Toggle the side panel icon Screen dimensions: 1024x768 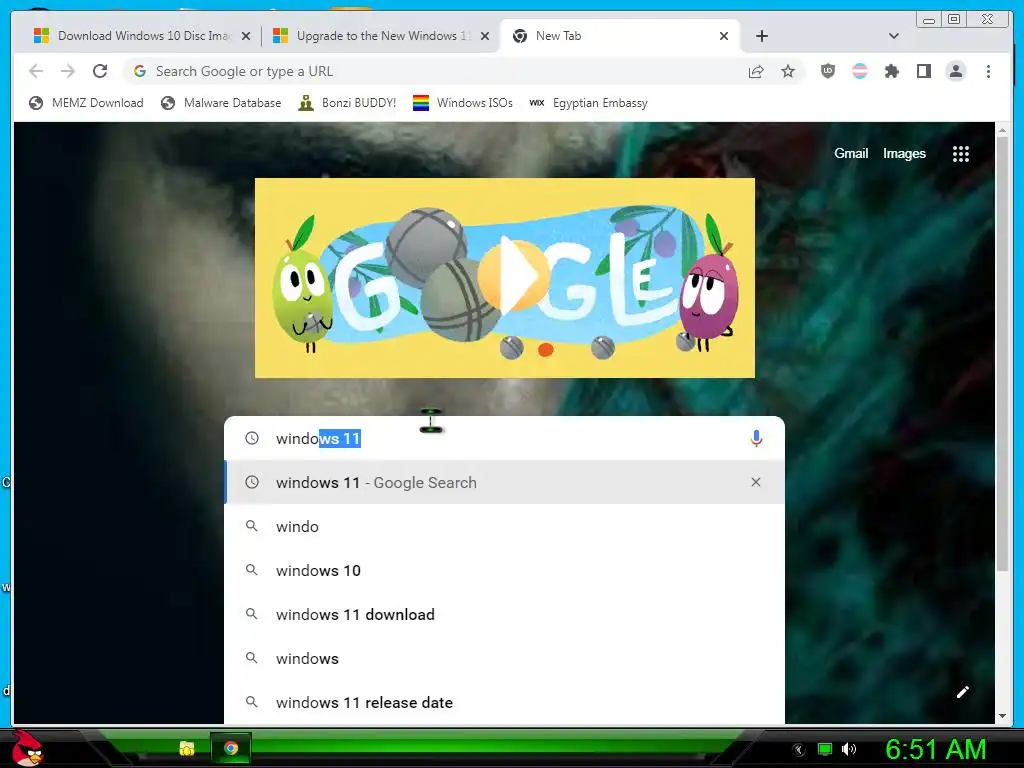pyautogui.click(x=923, y=71)
